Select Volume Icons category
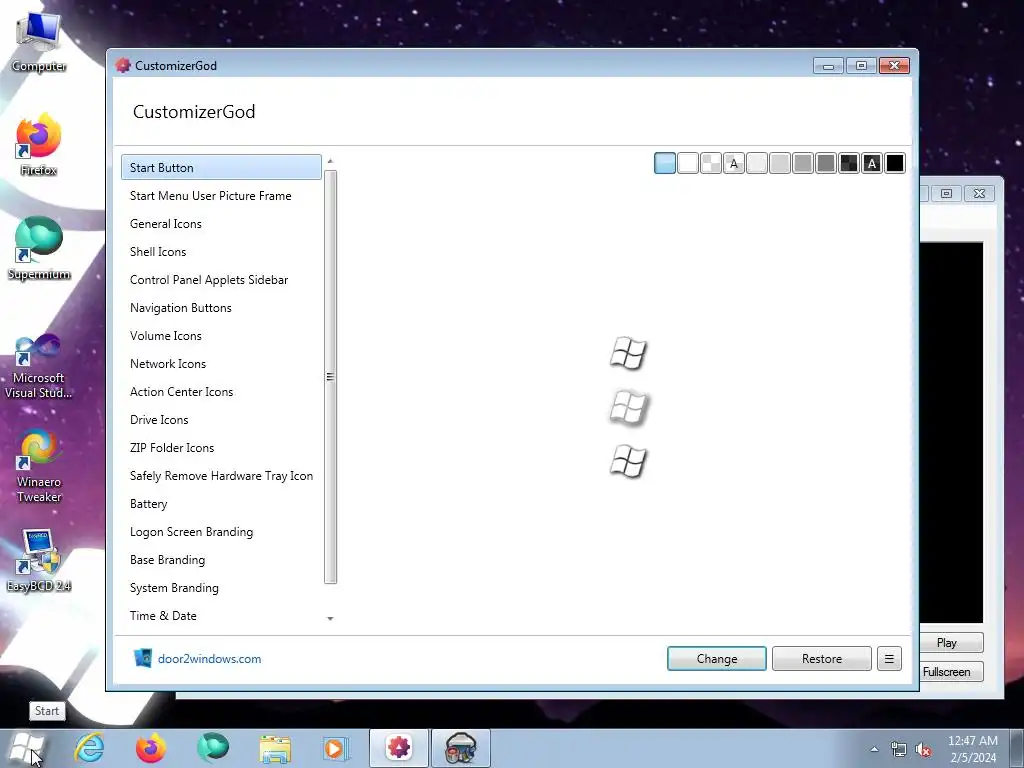1024x768 pixels. coord(221,336)
